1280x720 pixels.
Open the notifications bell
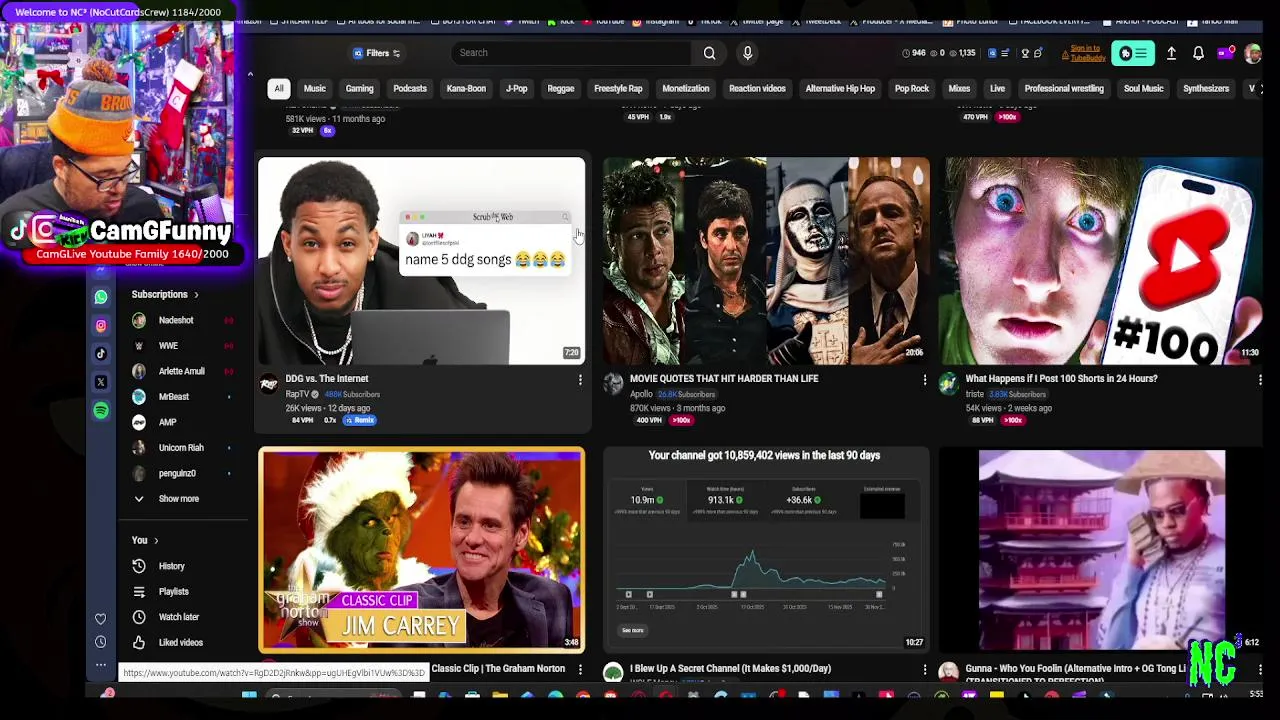point(1198,53)
